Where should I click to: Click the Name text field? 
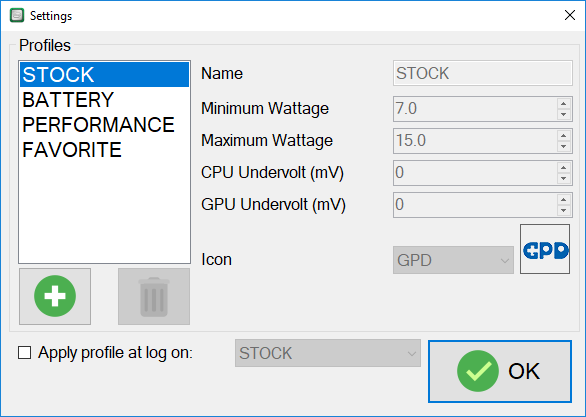point(483,73)
